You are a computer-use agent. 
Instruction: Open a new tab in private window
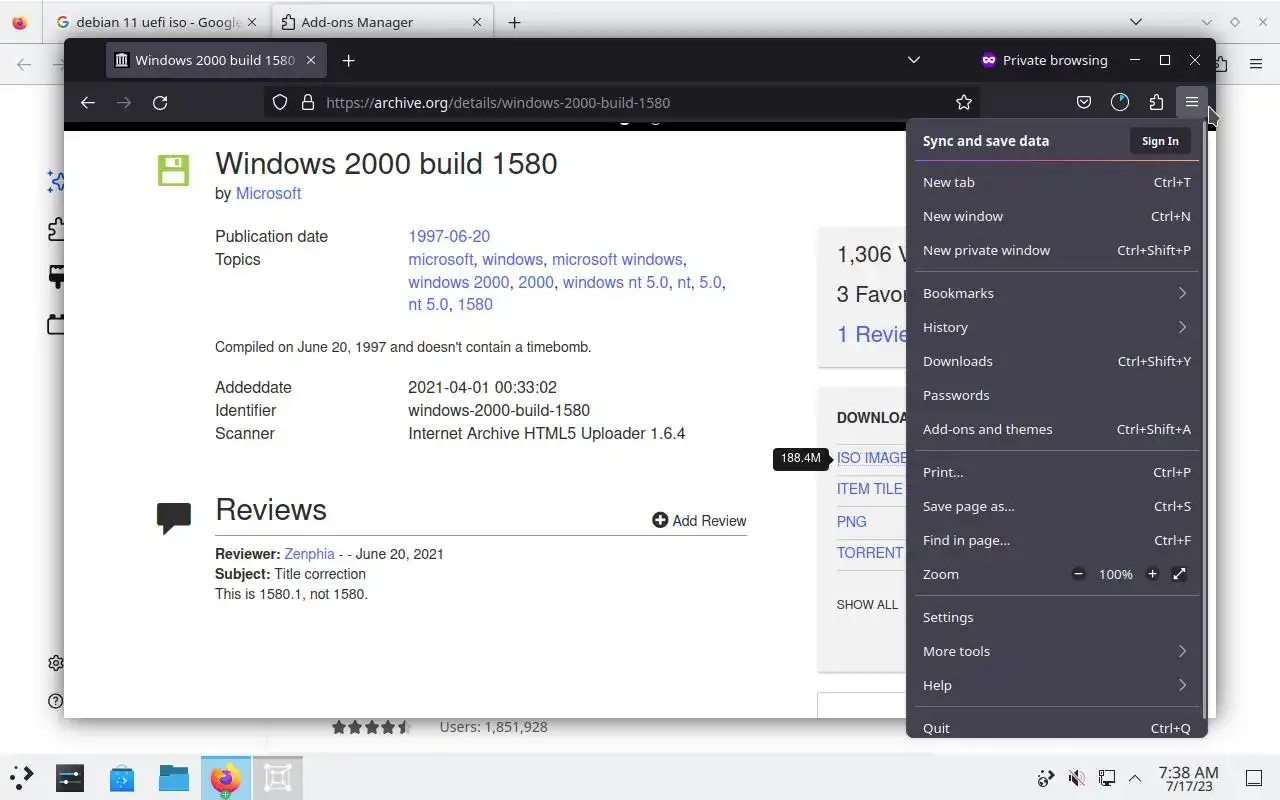coord(348,60)
